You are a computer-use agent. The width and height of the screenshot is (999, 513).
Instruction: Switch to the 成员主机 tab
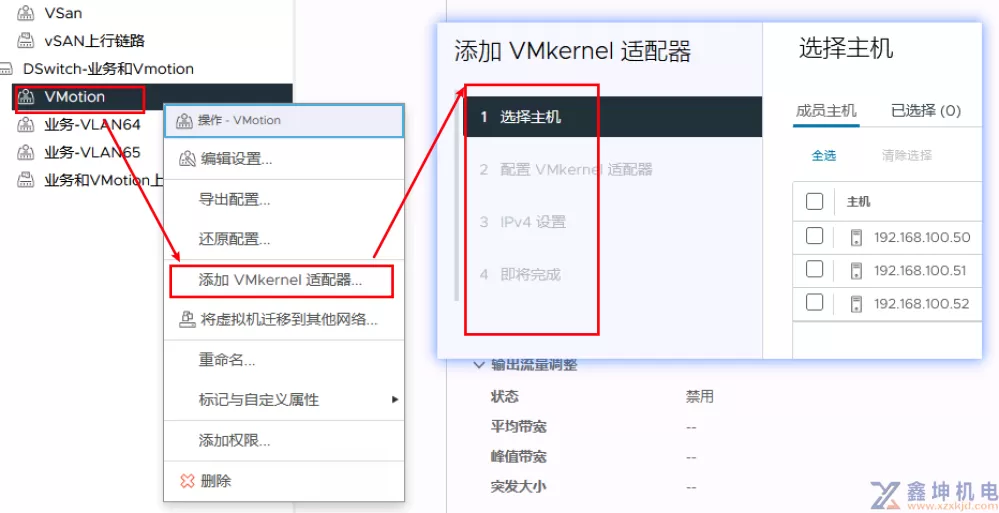click(826, 111)
